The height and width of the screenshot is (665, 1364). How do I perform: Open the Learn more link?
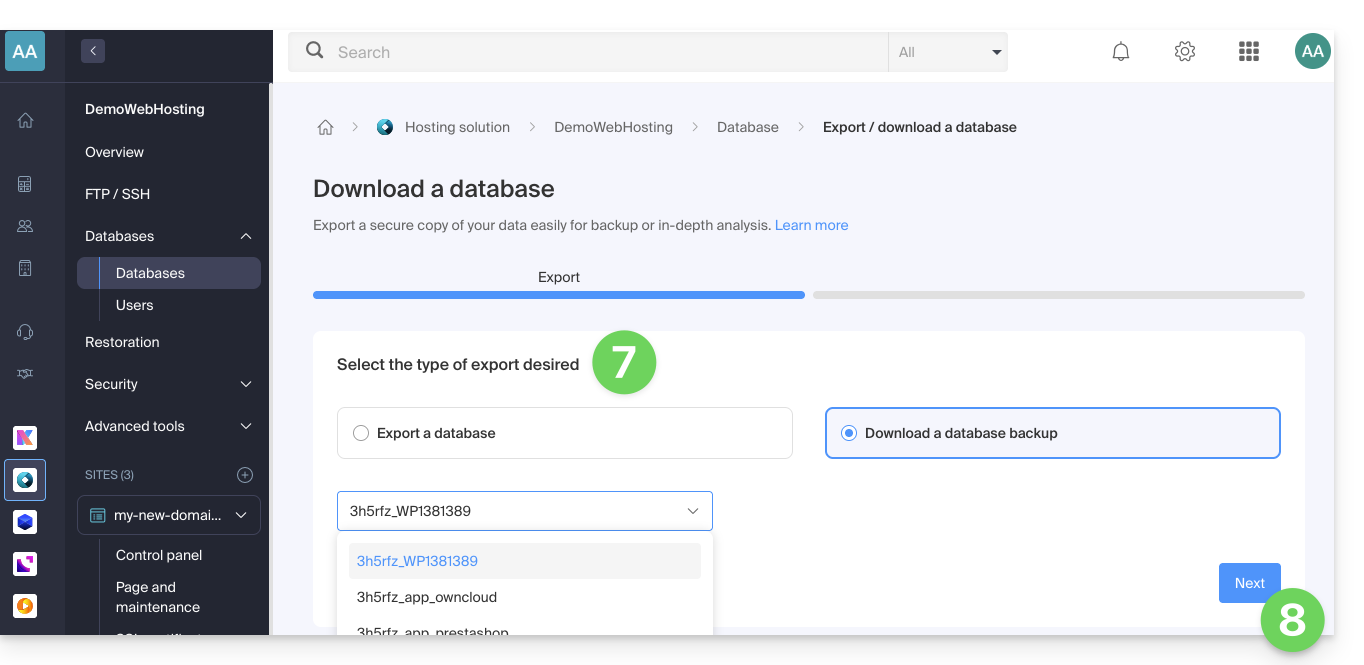click(811, 225)
